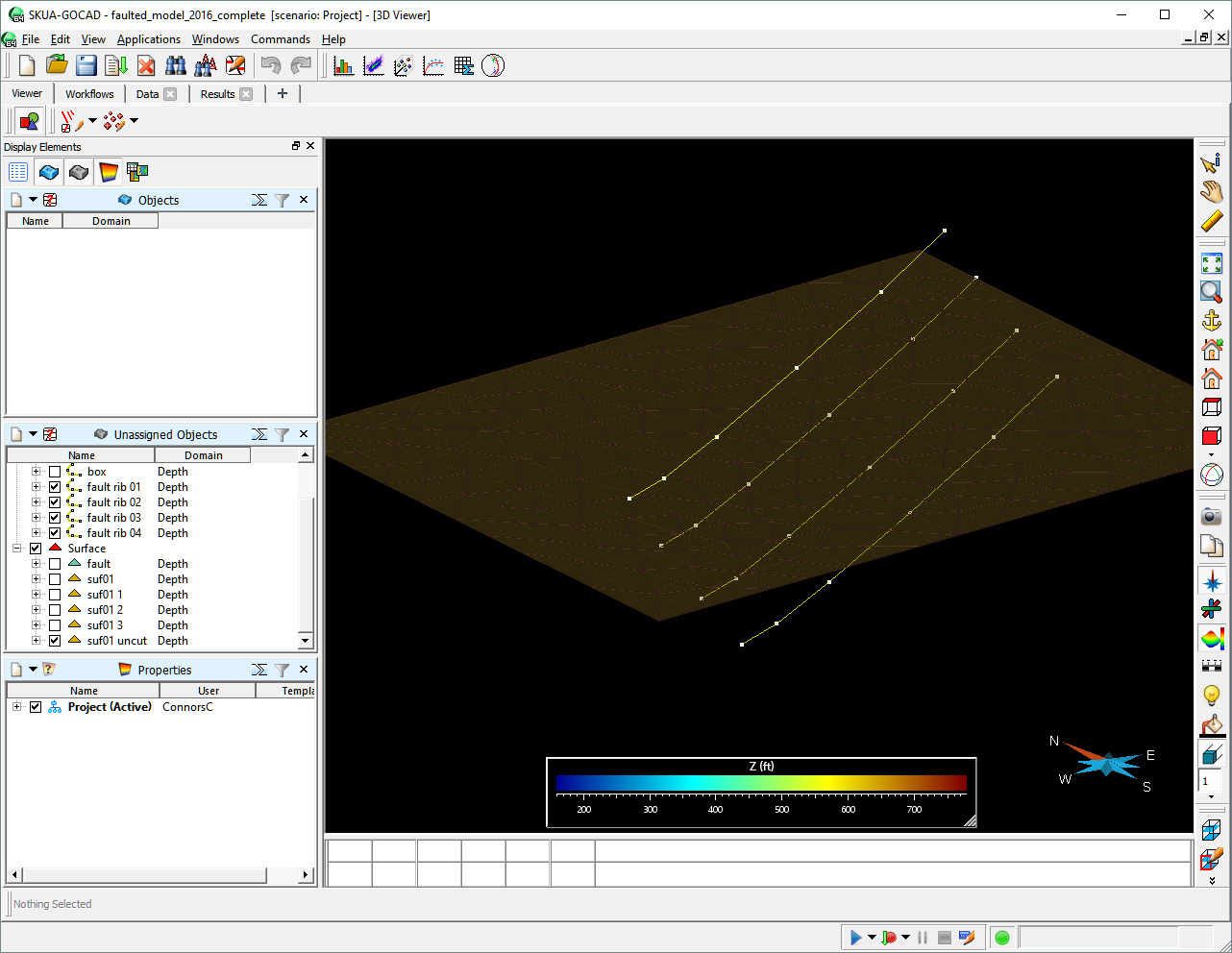Click the fit view to window icon
The height and width of the screenshot is (953, 1232).
coord(1212,263)
